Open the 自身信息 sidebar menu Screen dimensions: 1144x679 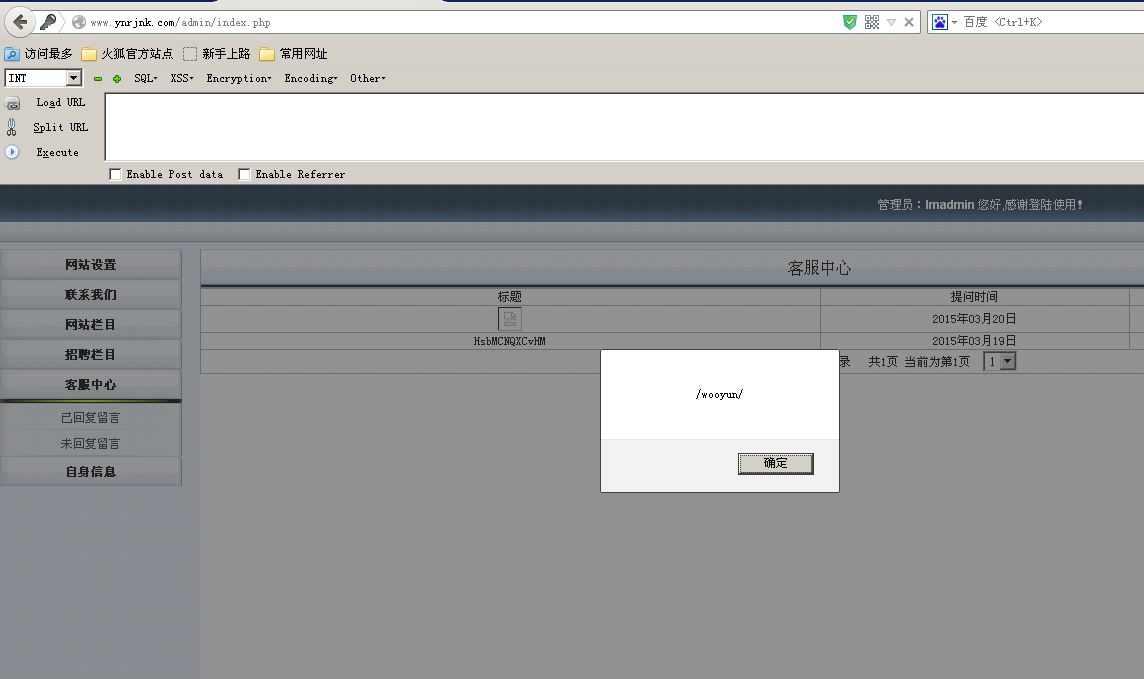tap(90, 472)
